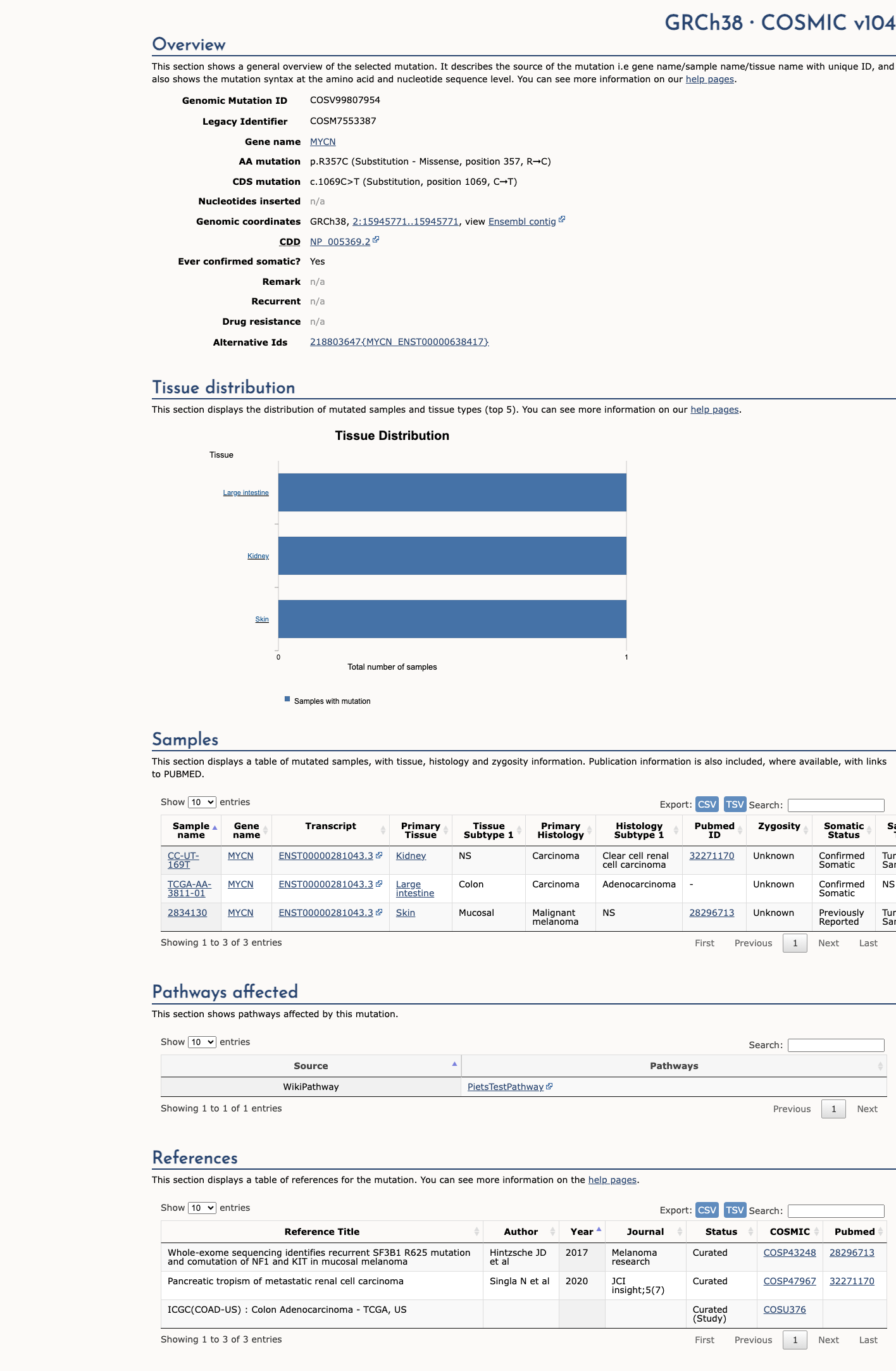Open genomic coordinates 2:15945771..15945771 link
Viewport: 896px width, 1371px height.
click(406, 222)
